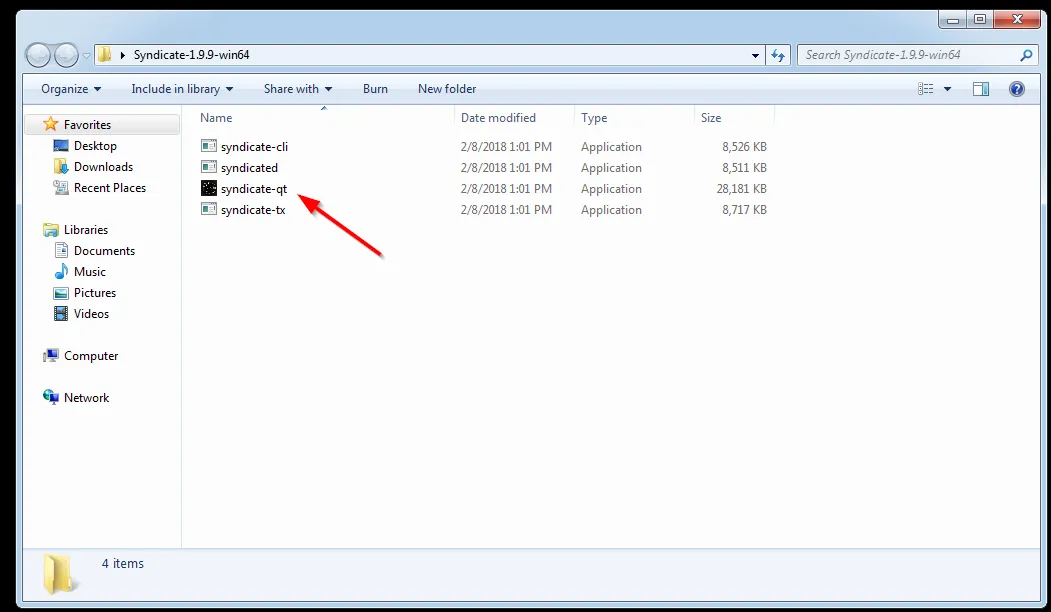The width and height of the screenshot is (1051, 612).
Task: Click the 4 items details text
Action: [123, 564]
